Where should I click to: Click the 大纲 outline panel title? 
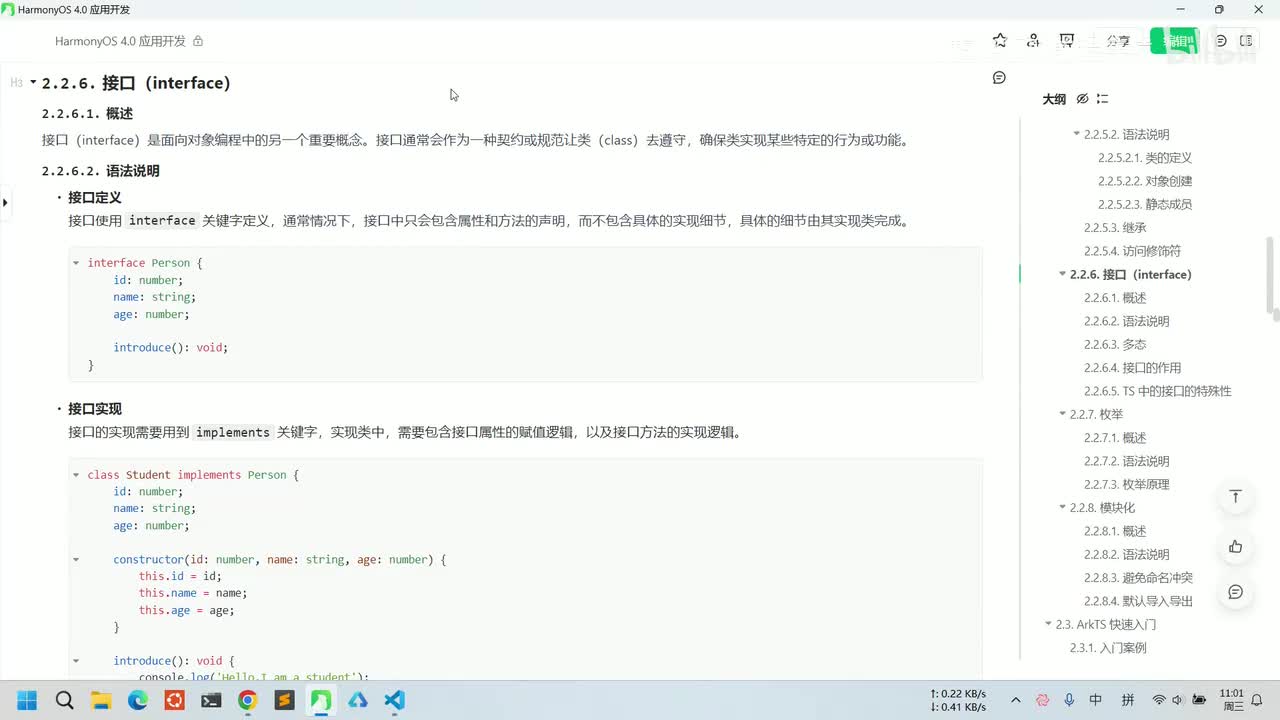[x=1054, y=99]
